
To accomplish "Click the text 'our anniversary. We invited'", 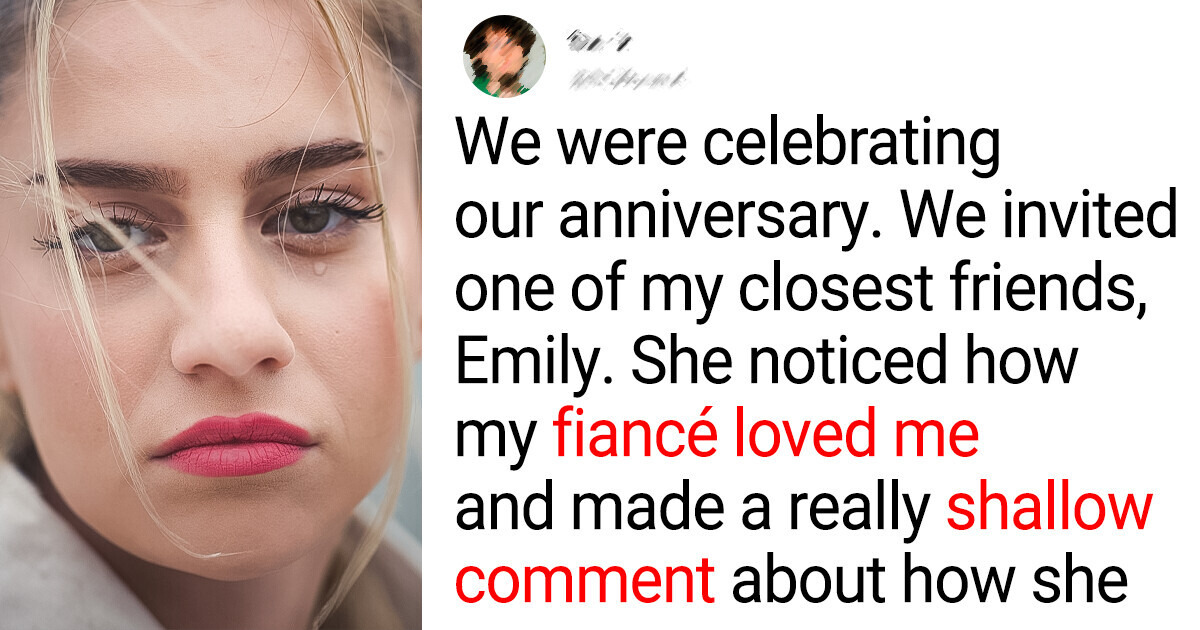I will [816, 219].
